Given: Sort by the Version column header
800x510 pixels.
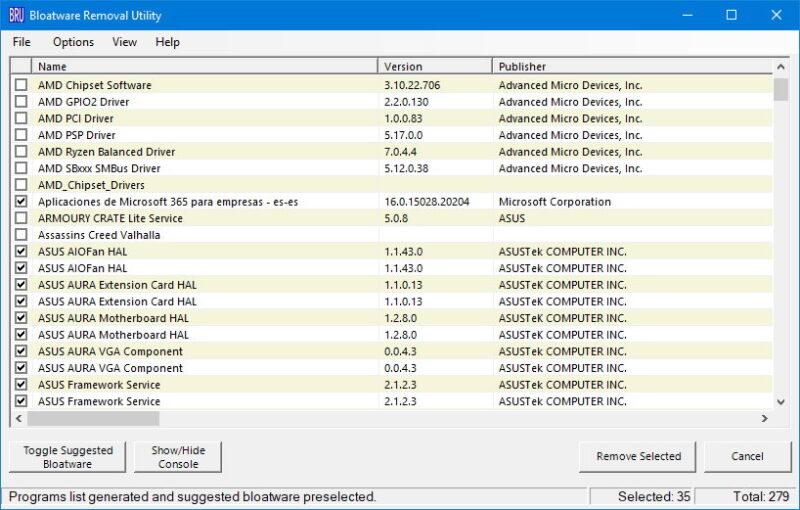Looking at the screenshot, I should 436,66.
